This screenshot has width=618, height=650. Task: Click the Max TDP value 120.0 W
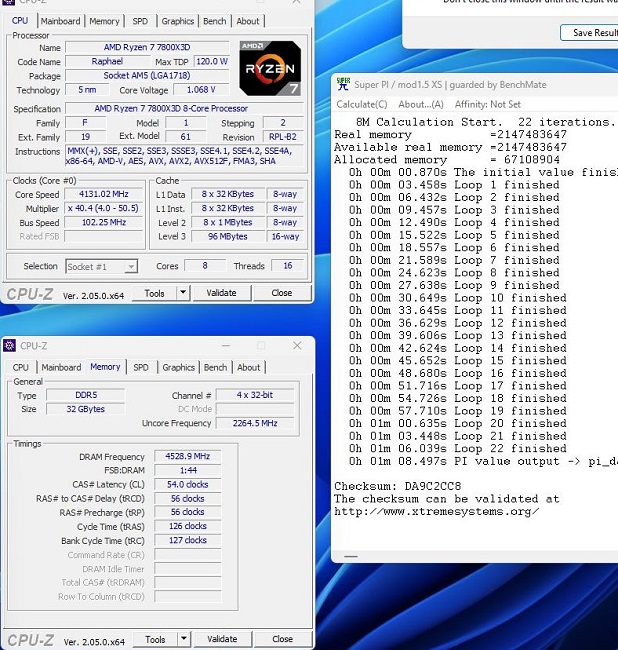click(212, 61)
